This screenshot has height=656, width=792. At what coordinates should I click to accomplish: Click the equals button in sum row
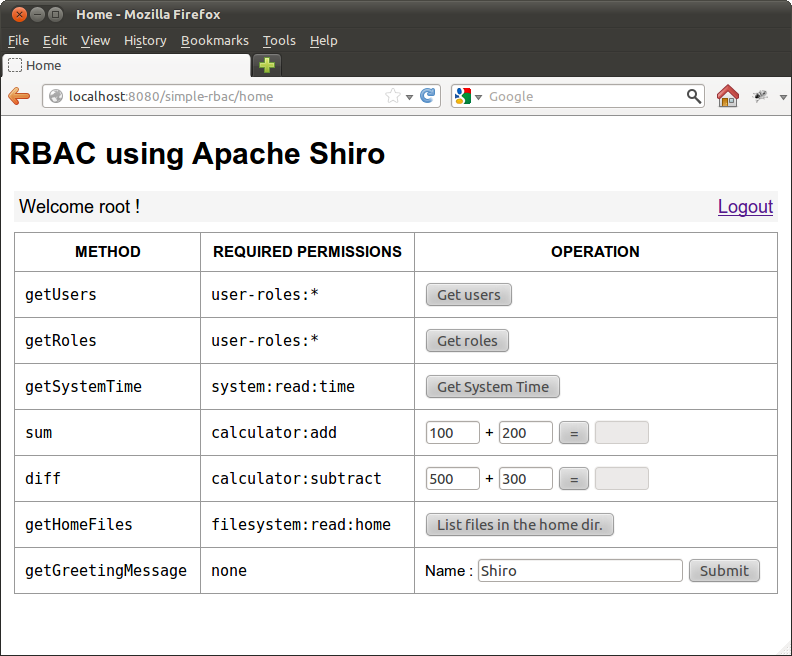point(573,433)
